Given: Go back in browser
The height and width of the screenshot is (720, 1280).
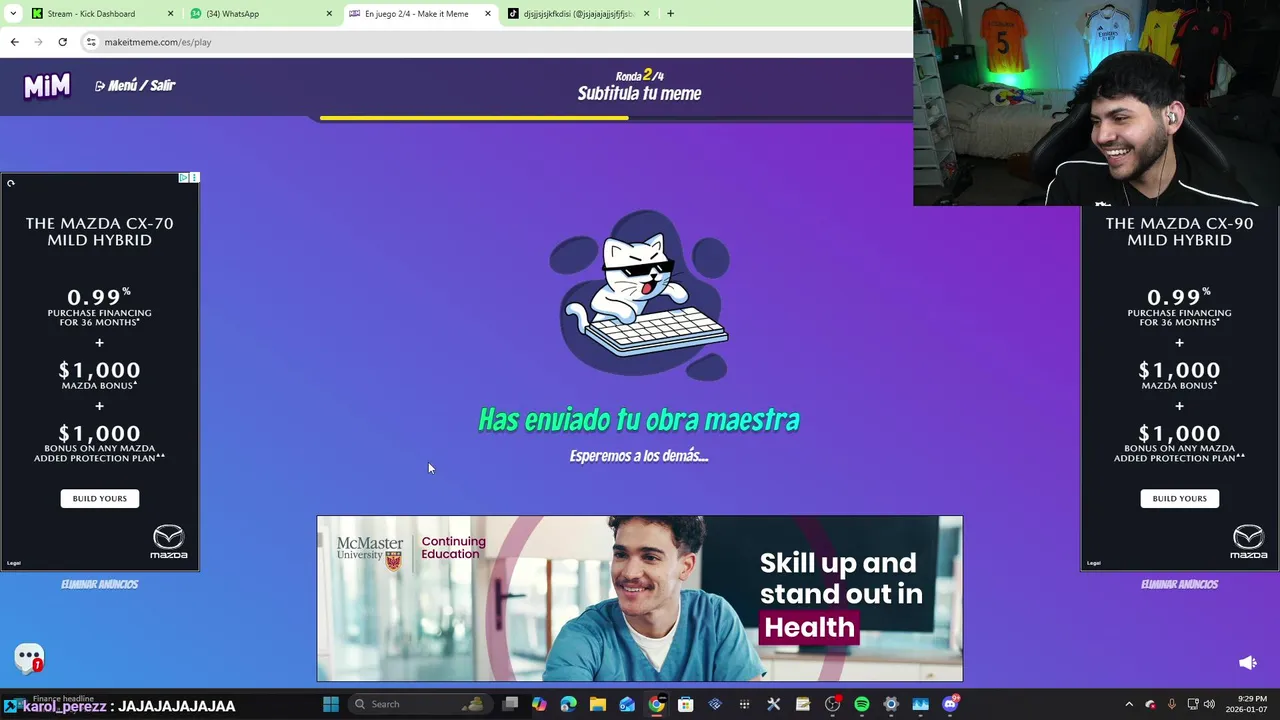Looking at the screenshot, I should pyautogui.click(x=14, y=42).
